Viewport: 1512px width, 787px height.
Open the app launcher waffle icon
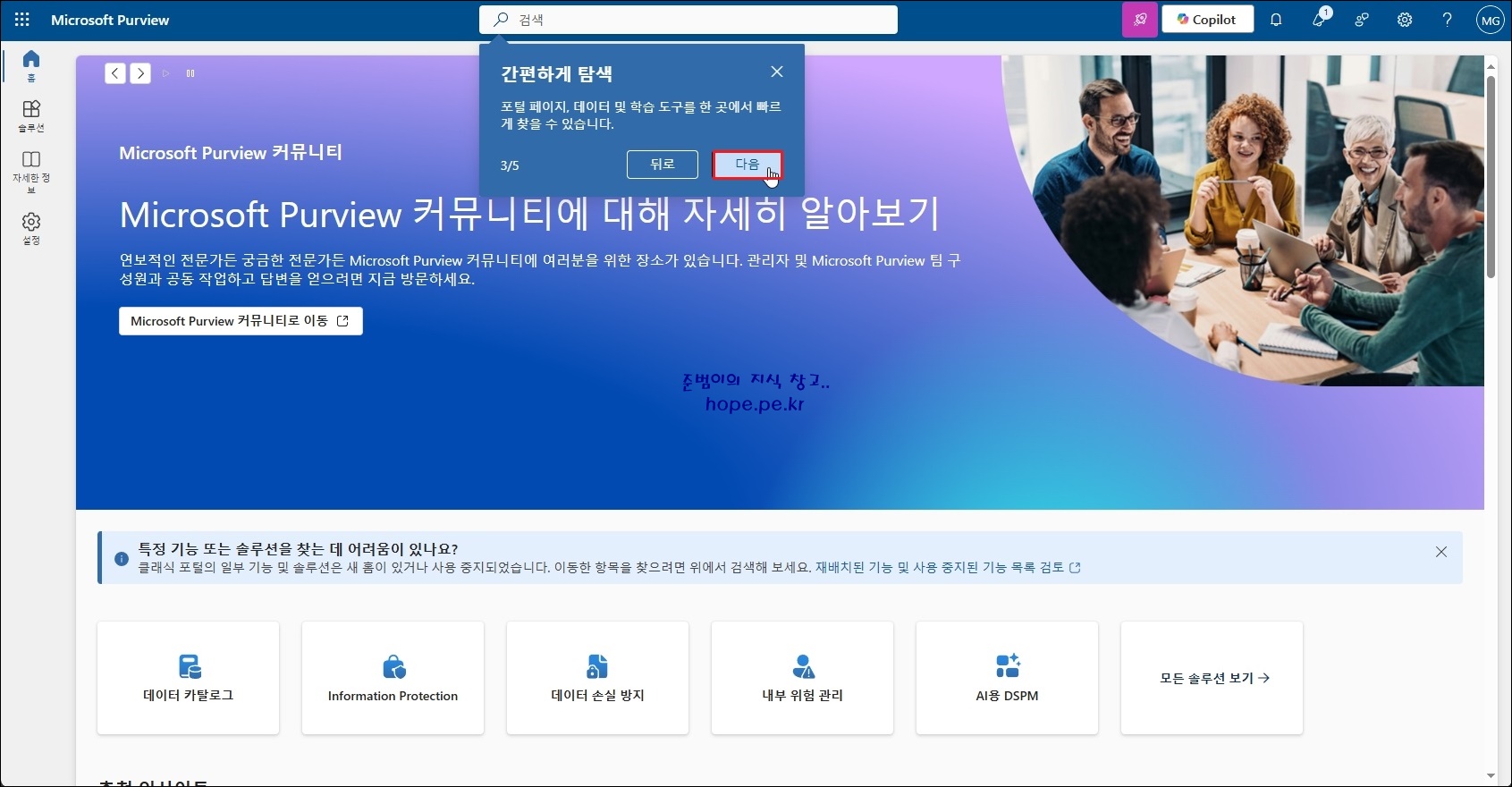22,19
